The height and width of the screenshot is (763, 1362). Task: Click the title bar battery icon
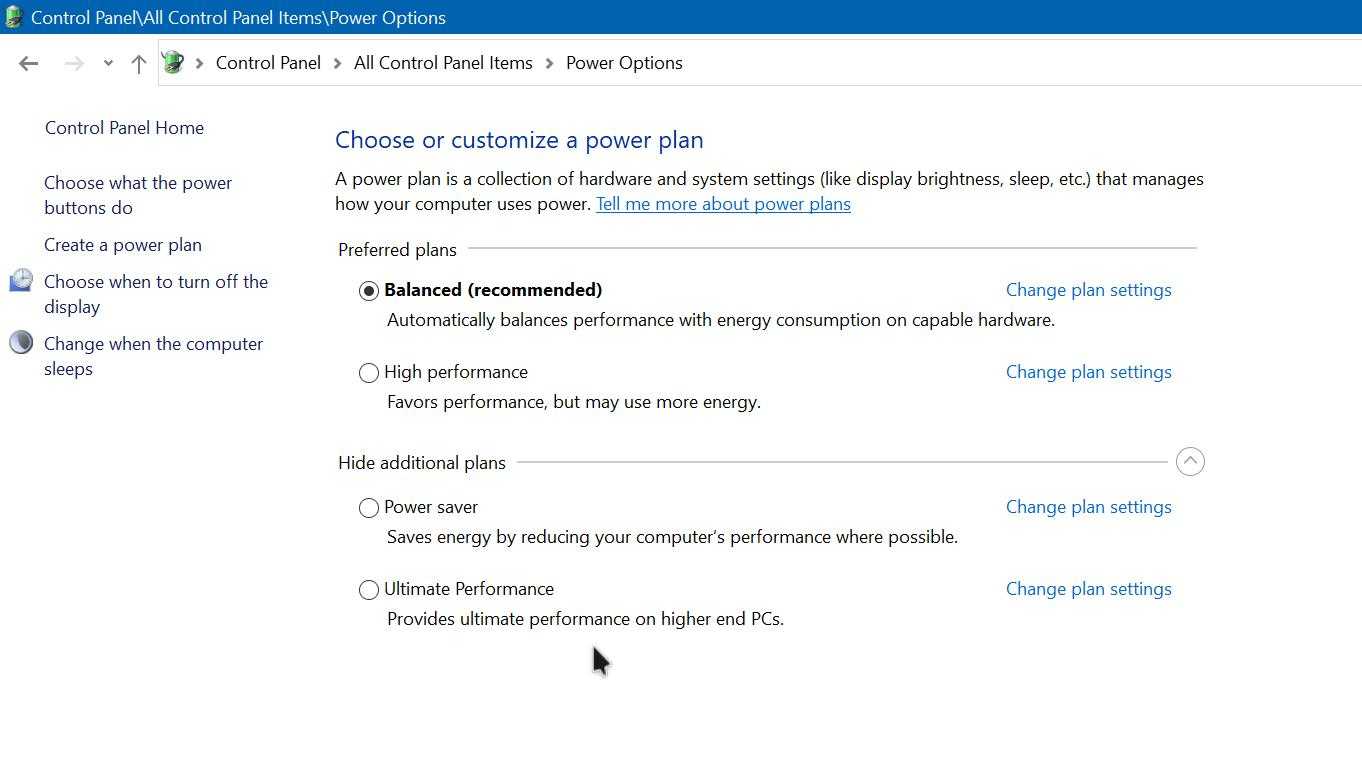pos(14,17)
